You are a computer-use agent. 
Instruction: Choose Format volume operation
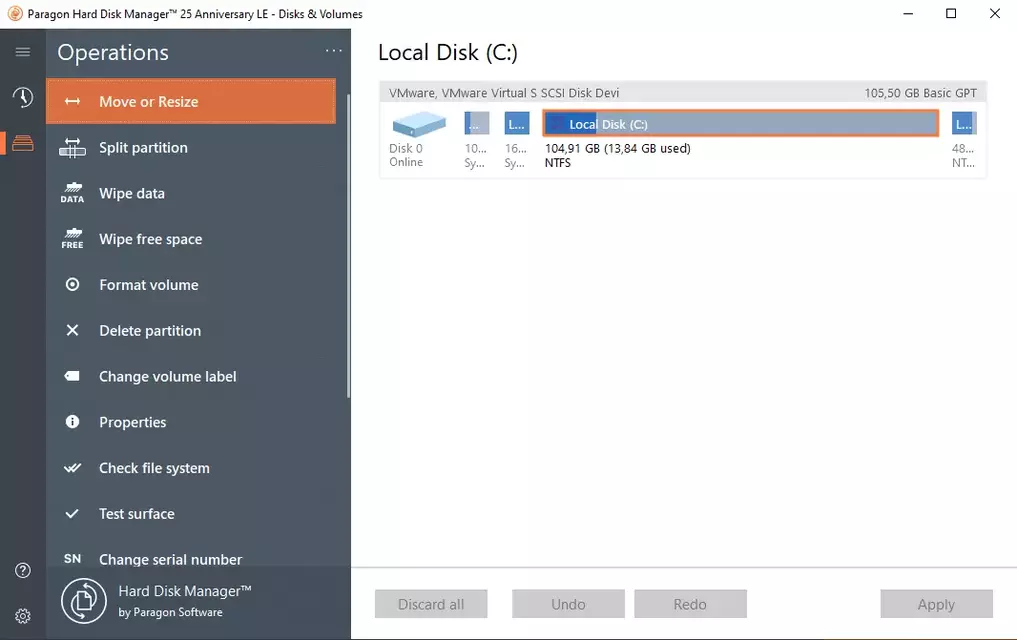tap(191, 285)
